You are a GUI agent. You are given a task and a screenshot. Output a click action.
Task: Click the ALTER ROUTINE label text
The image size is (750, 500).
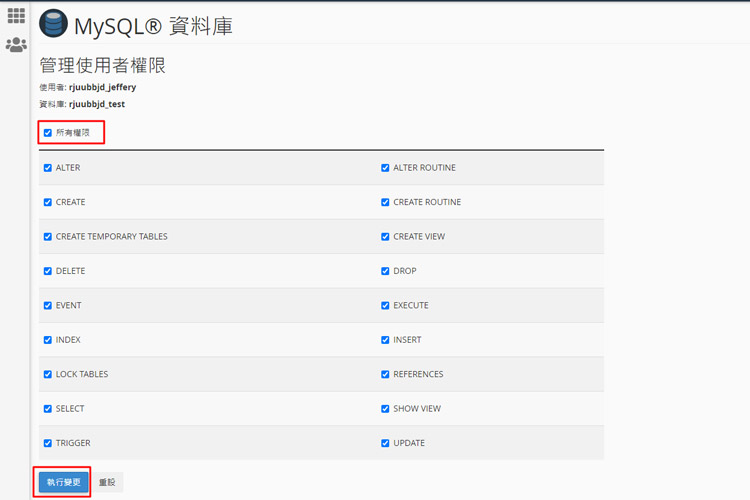pyautogui.click(x=424, y=167)
